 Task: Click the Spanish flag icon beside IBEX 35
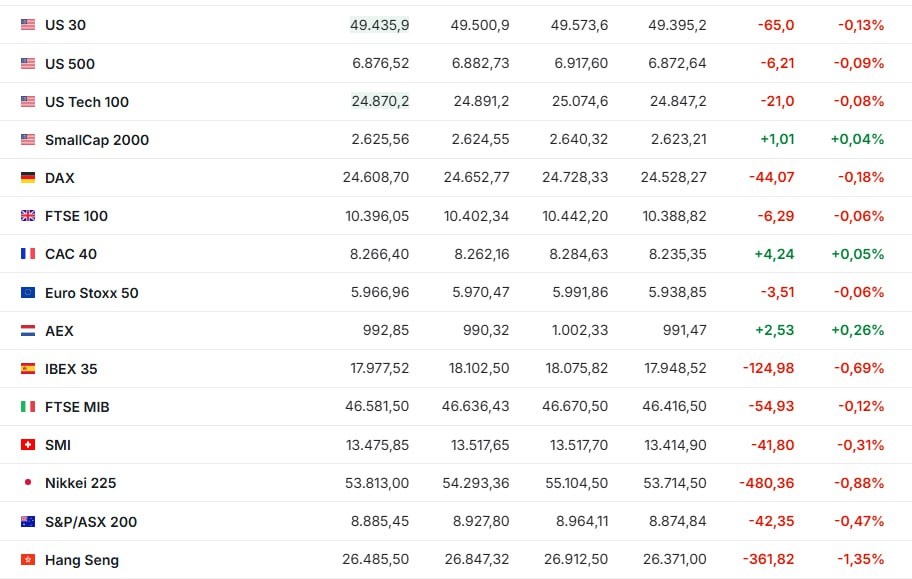tap(28, 369)
